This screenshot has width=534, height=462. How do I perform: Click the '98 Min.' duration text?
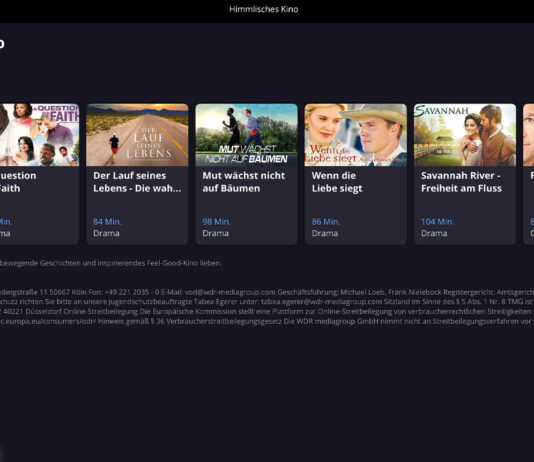pyautogui.click(x=217, y=222)
